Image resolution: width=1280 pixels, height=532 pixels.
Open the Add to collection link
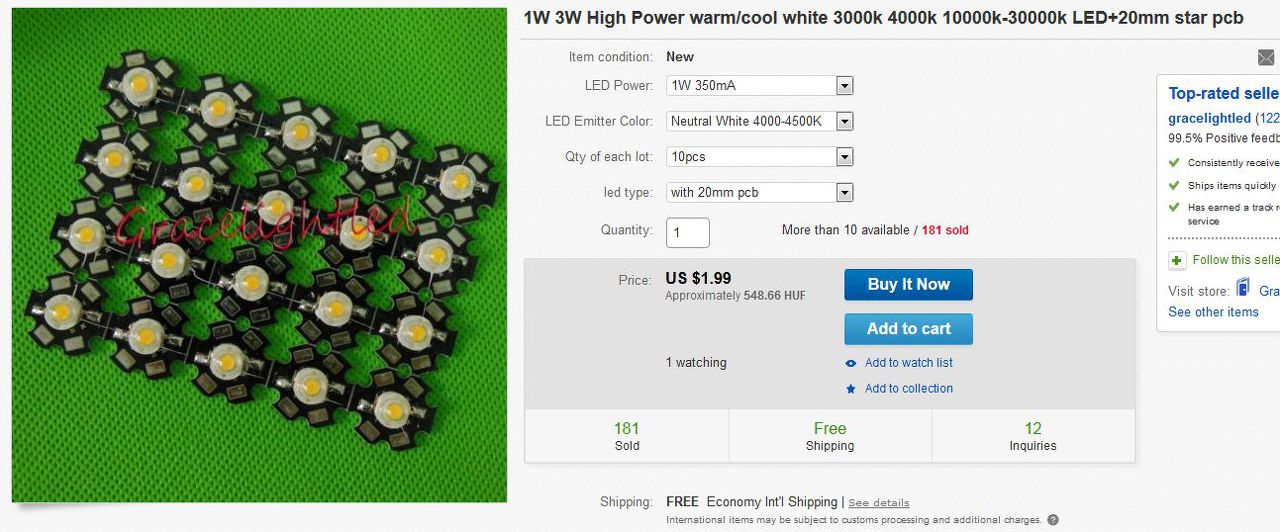(909, 389)
